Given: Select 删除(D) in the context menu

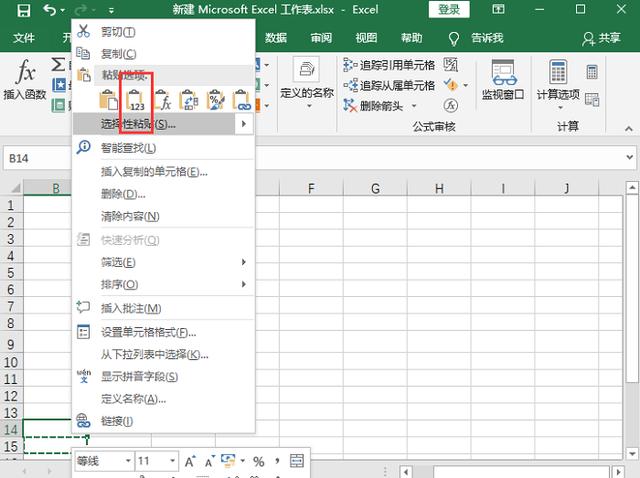Looking at the screenshot, I should pos(162,194).
